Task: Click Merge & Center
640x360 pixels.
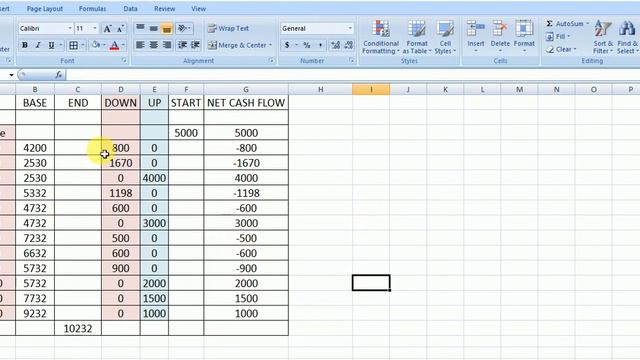Action: (237, 45)
